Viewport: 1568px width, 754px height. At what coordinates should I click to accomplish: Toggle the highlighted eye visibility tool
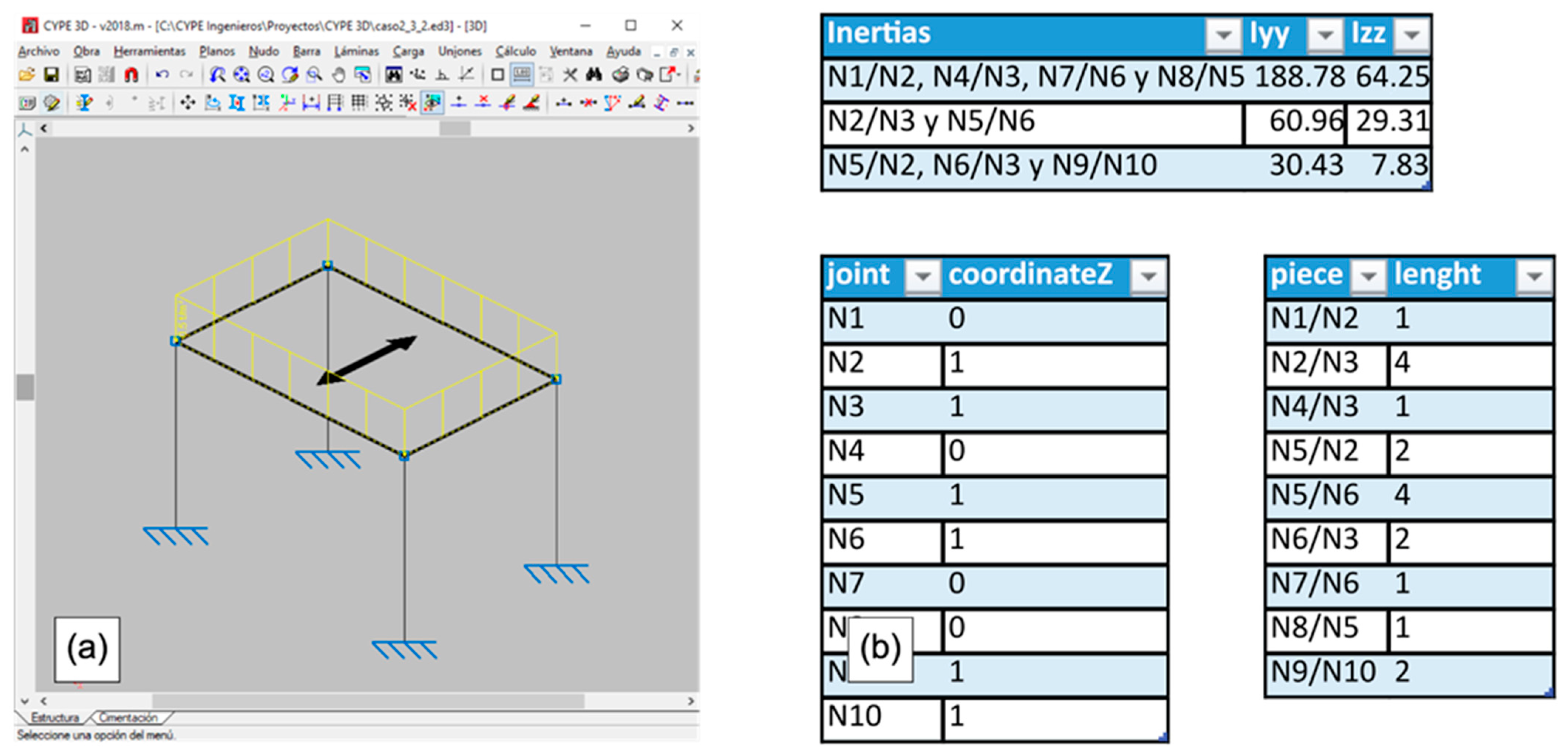tap(432, 103)
